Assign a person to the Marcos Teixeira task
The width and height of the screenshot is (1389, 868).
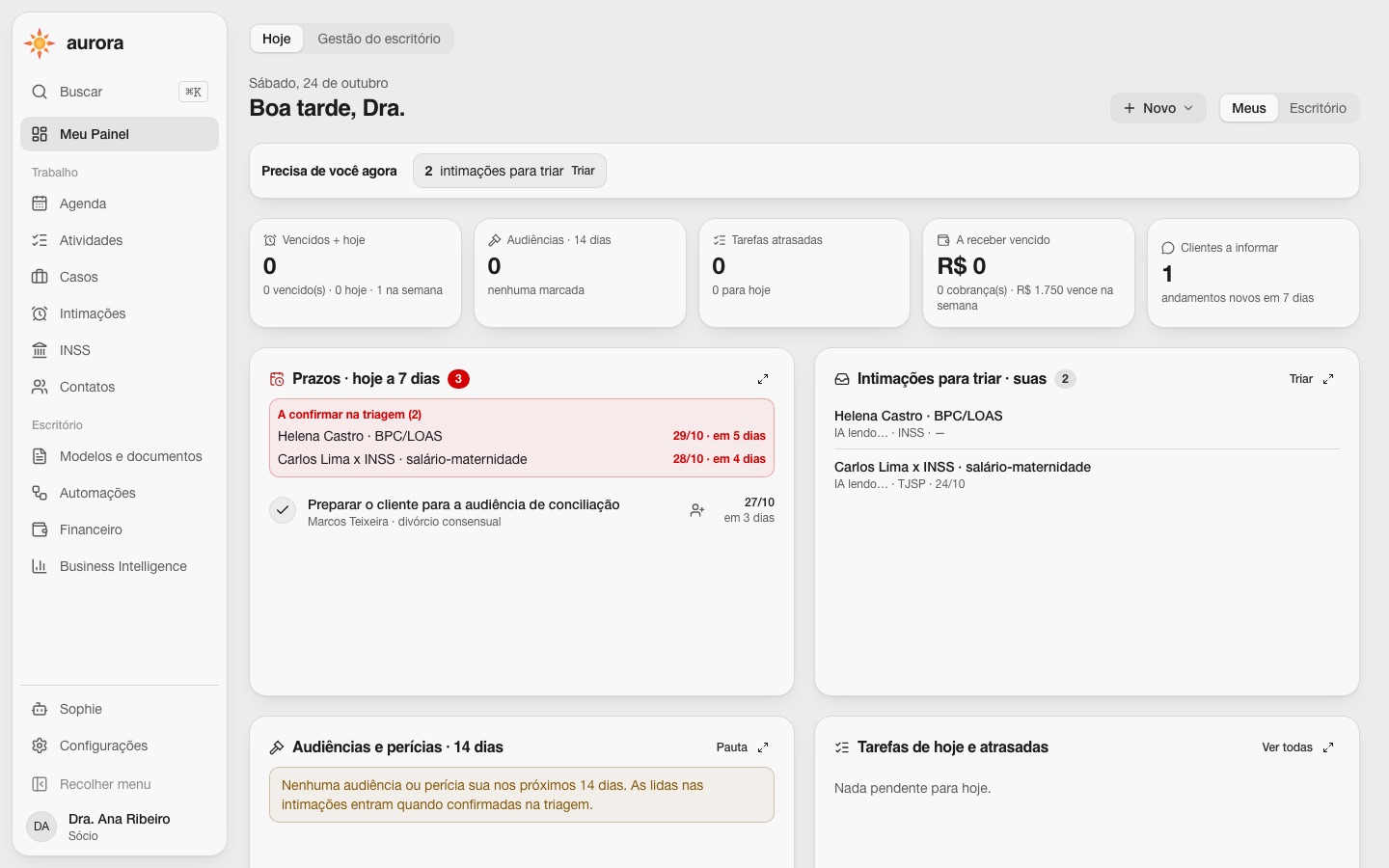pos(697,511)
